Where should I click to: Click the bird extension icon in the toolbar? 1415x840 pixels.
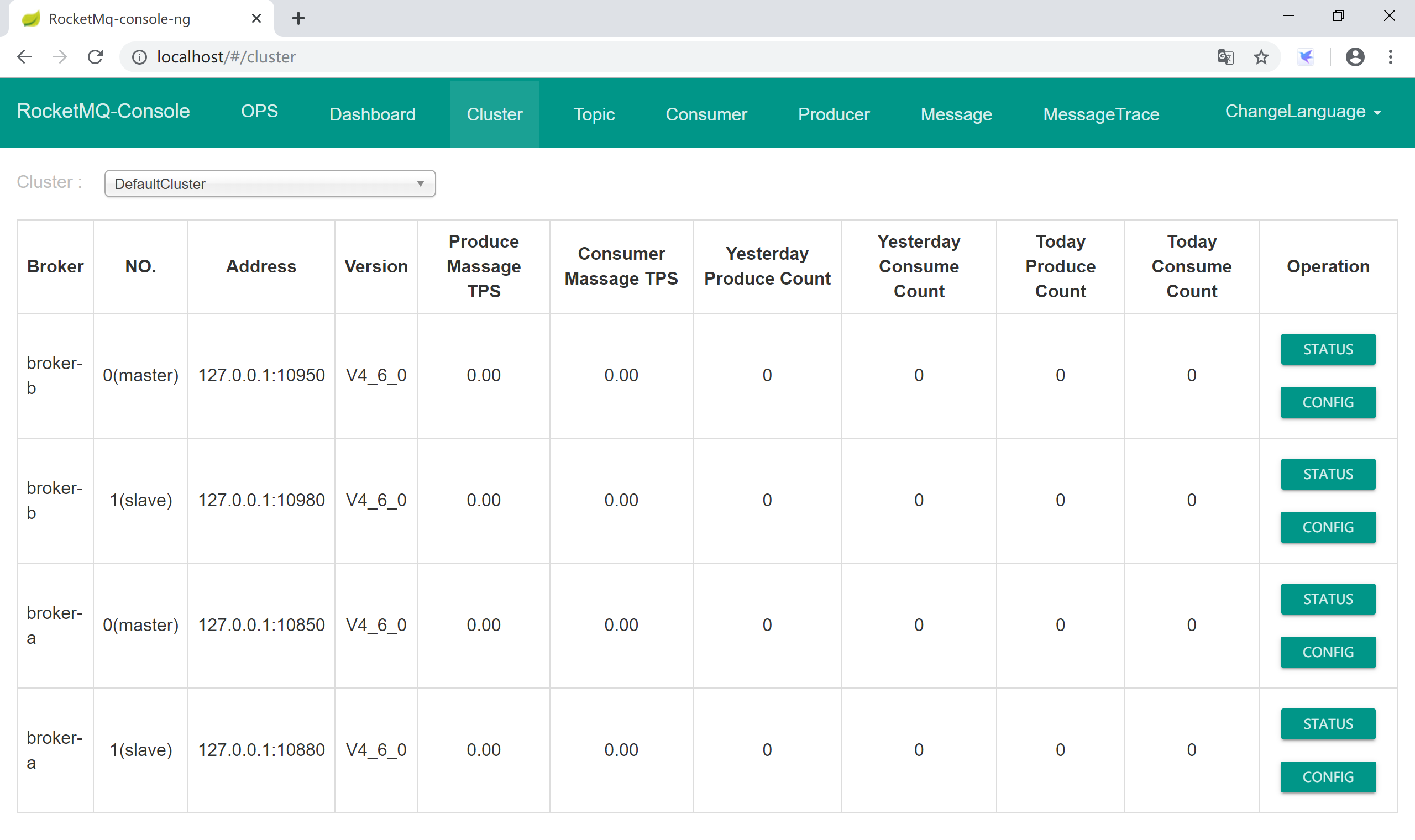(1306, 56)
